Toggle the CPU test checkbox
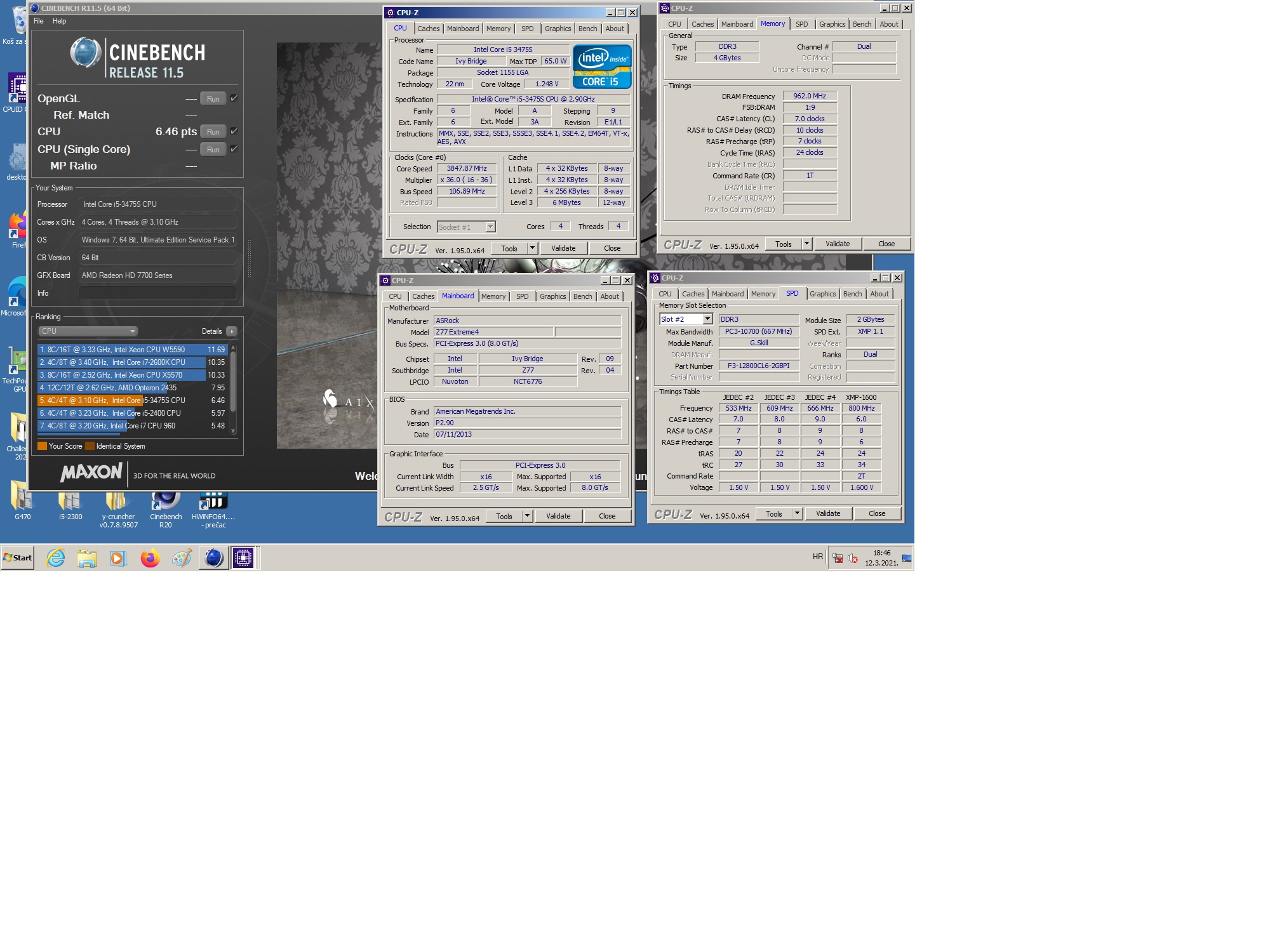Image resolution: width=1270 pixels, height=952 pixels. 234,131
